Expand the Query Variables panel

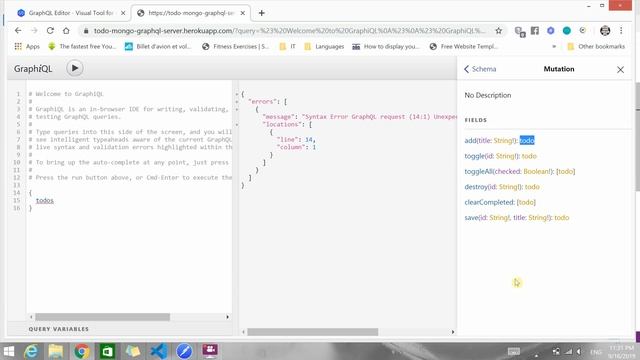59,329
